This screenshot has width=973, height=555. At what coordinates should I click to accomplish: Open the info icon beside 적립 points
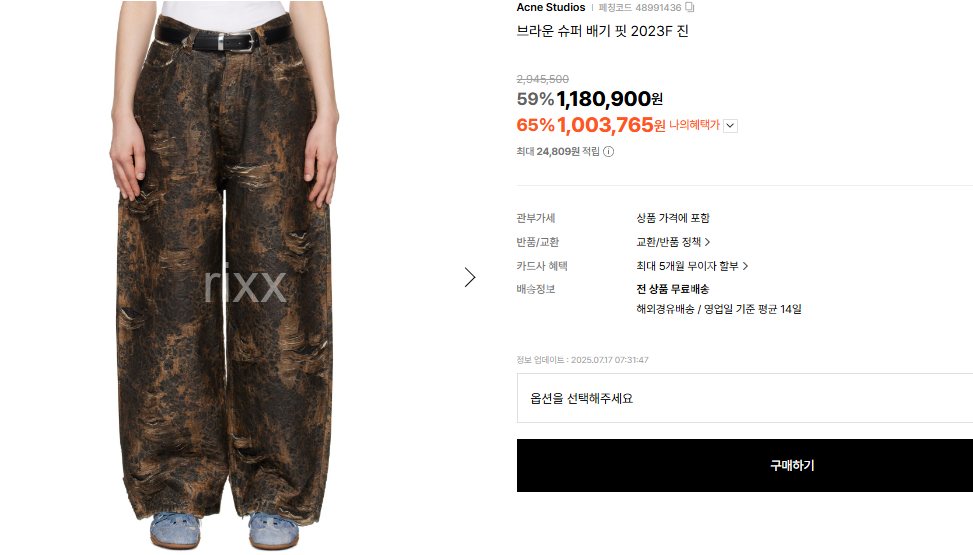click(609, 151)
